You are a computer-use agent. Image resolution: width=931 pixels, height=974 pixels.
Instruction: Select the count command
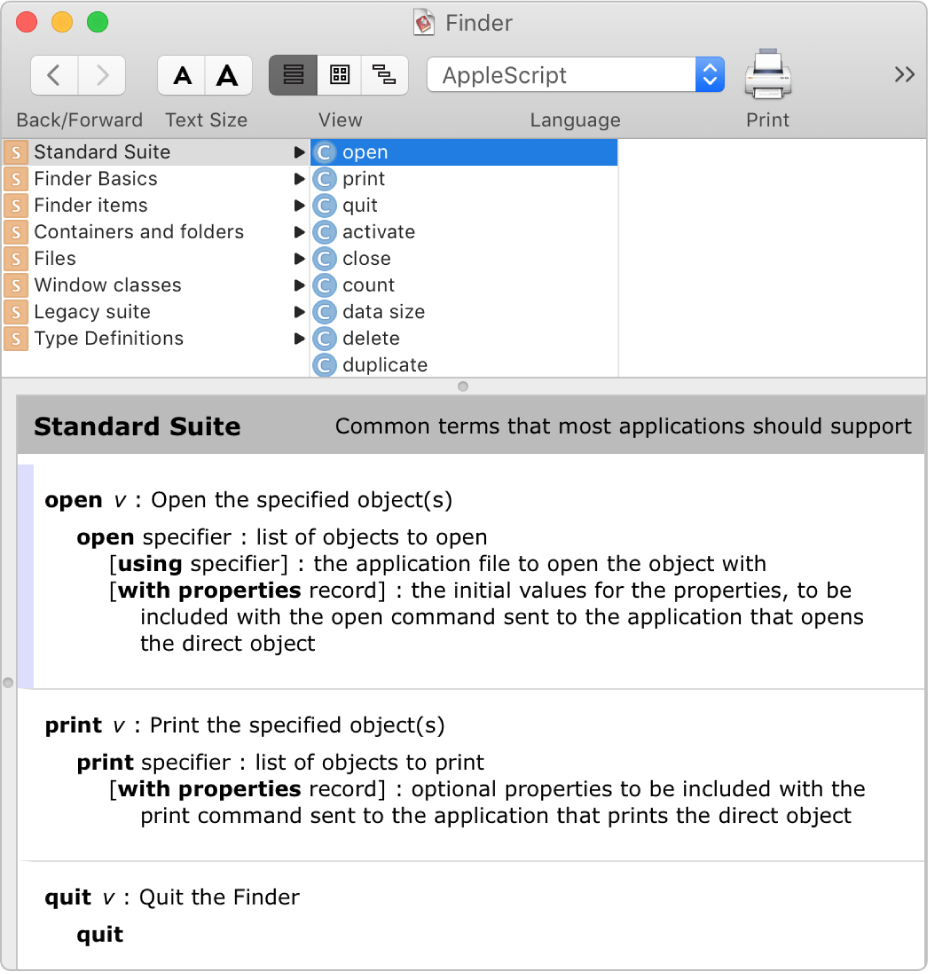[464, 285]
